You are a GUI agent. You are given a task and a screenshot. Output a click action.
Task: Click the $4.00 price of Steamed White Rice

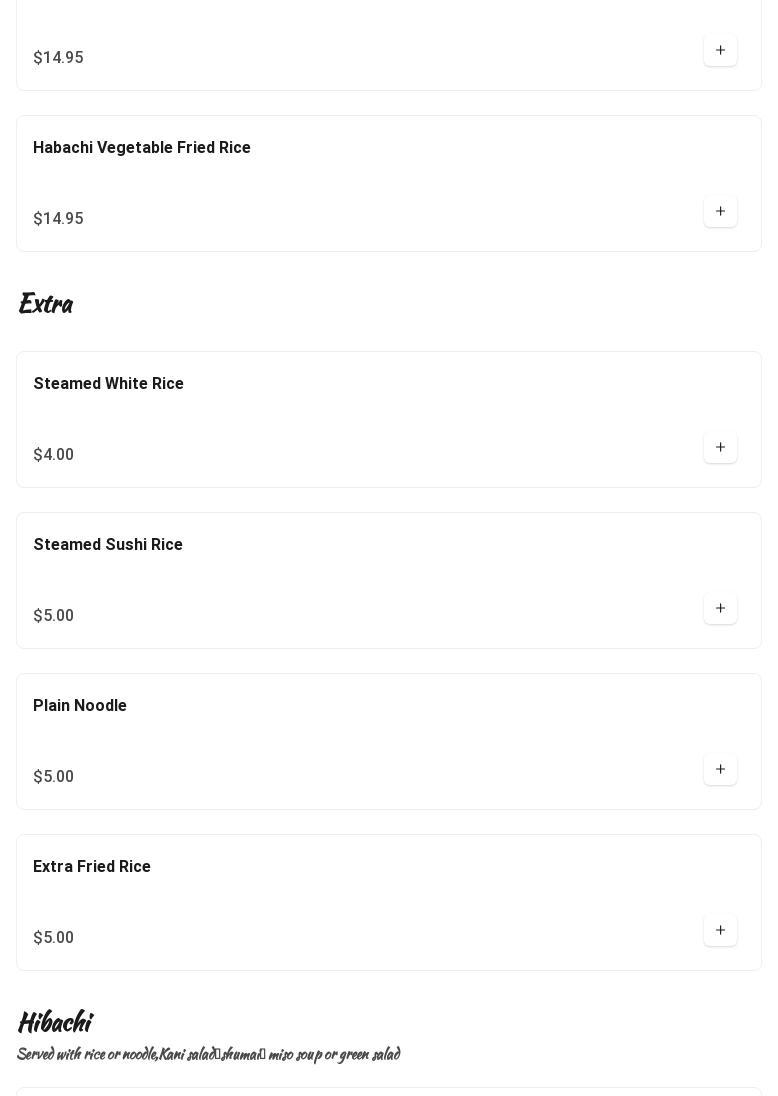54,455
